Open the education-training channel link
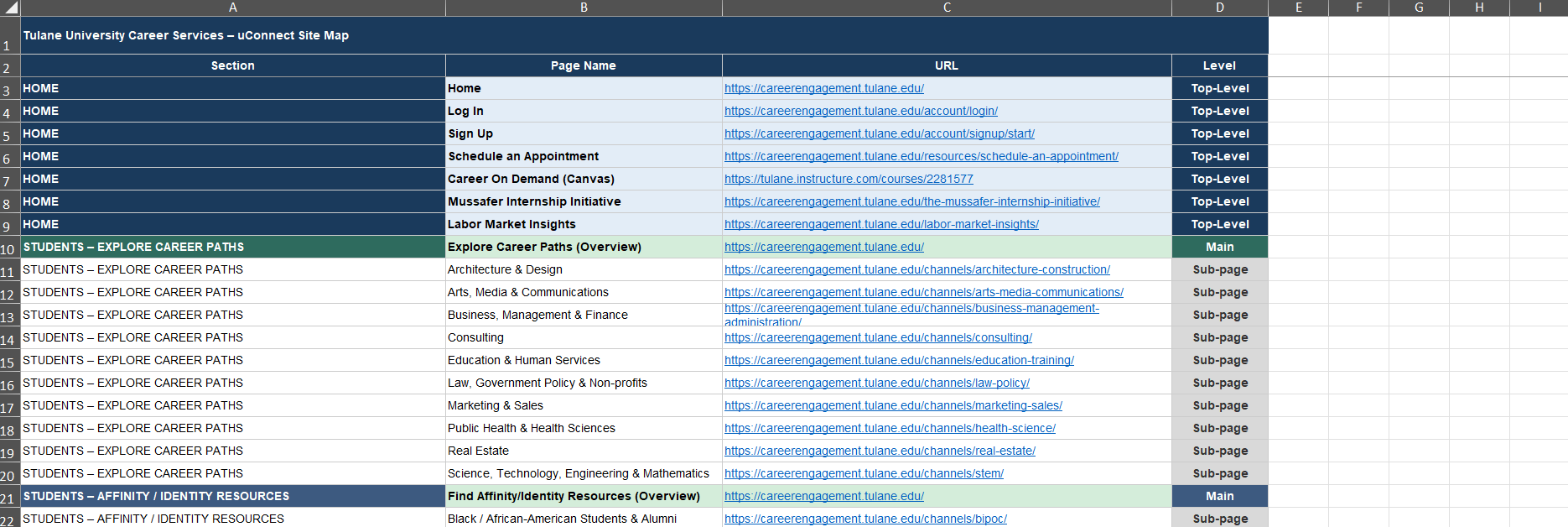The height and width of the screenshot is (527, 1568). coord(899,360)
